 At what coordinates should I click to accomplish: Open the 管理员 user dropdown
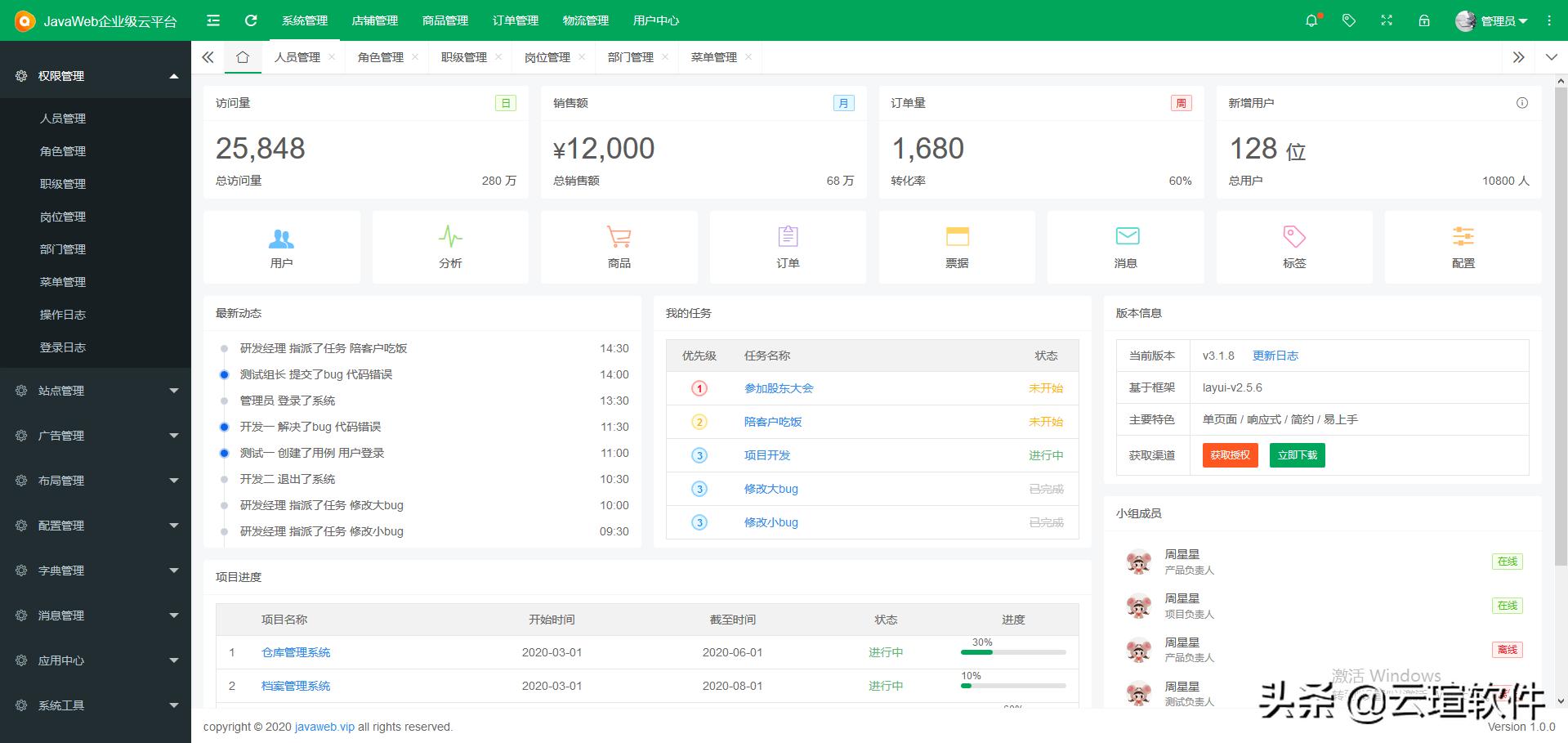tap(1494, 20)
